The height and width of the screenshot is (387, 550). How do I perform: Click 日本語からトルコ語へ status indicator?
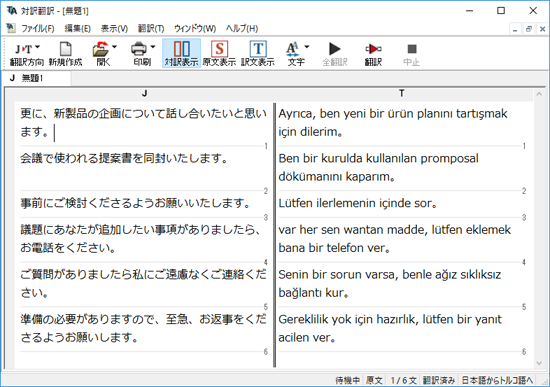[497, 380]
